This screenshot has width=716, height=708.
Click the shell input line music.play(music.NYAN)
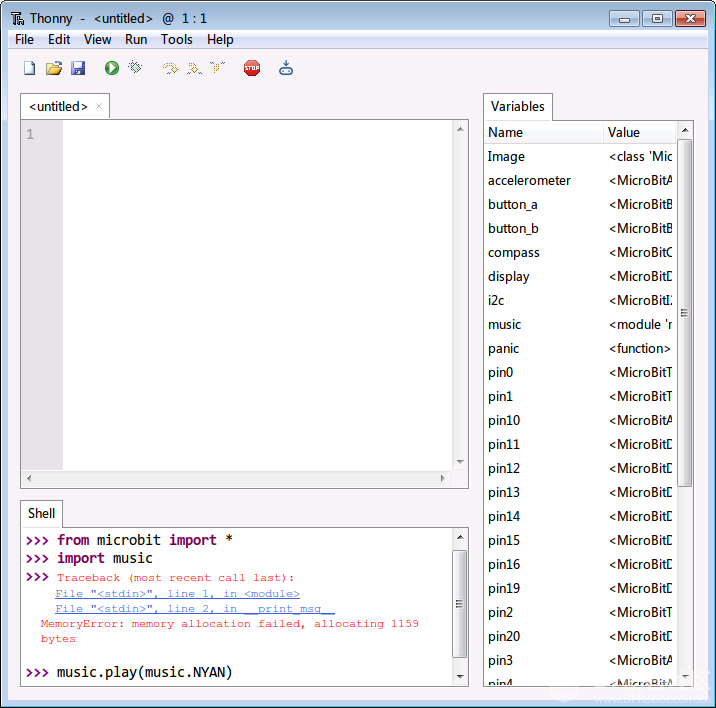(x=144, y=672)
